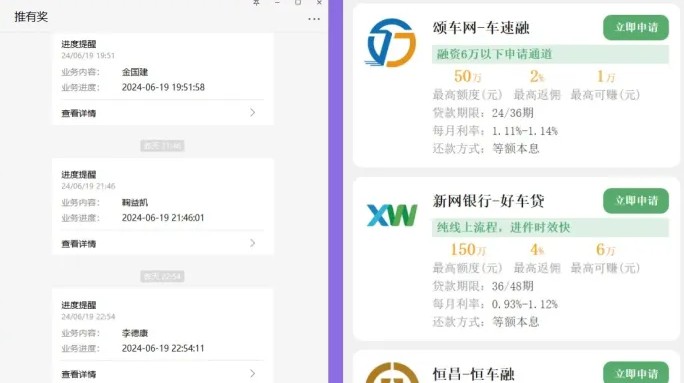Expand details chevron for 李德康 notification
This screenshot has width=684, height=383.
253,373
